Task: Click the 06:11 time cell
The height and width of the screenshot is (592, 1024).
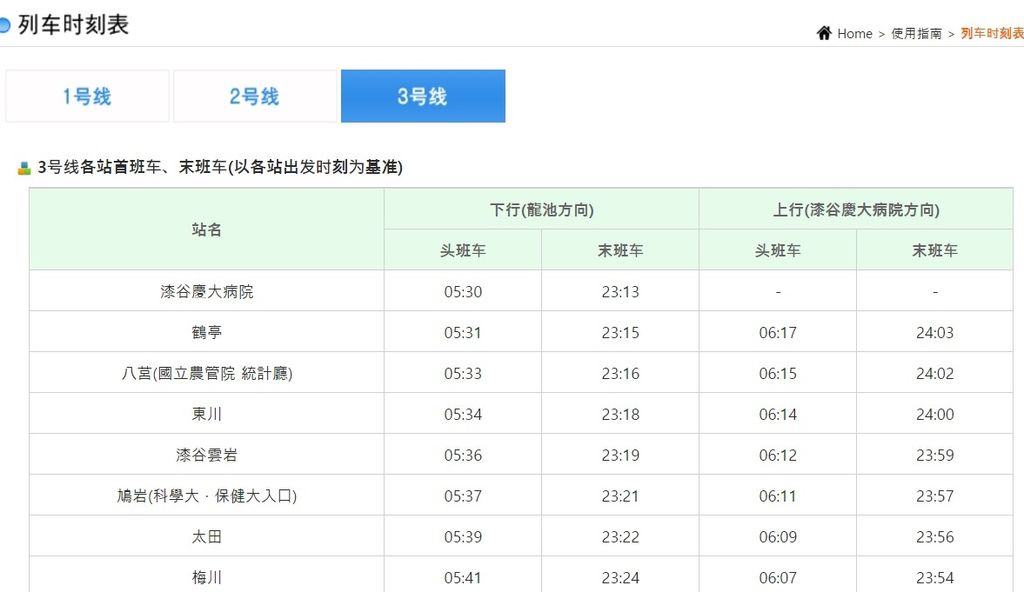Action: 777,496
